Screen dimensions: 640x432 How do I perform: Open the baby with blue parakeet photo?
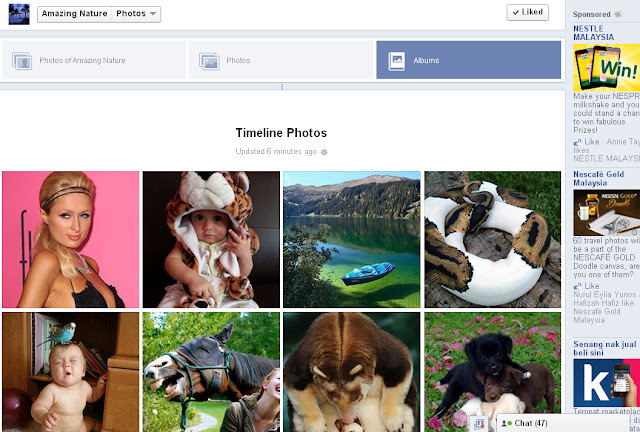pos(71,372)
